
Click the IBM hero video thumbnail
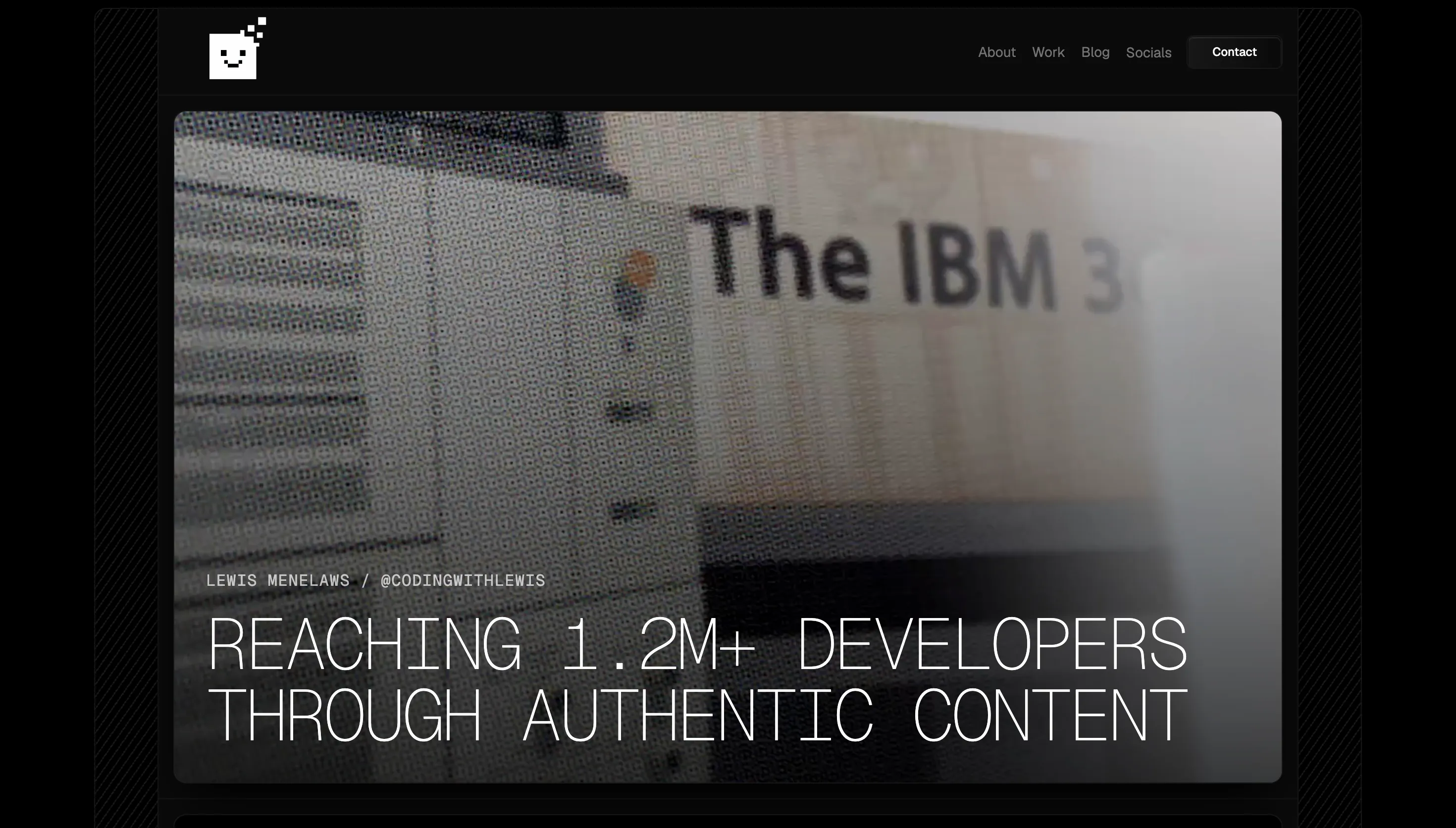tap(728, 447)
